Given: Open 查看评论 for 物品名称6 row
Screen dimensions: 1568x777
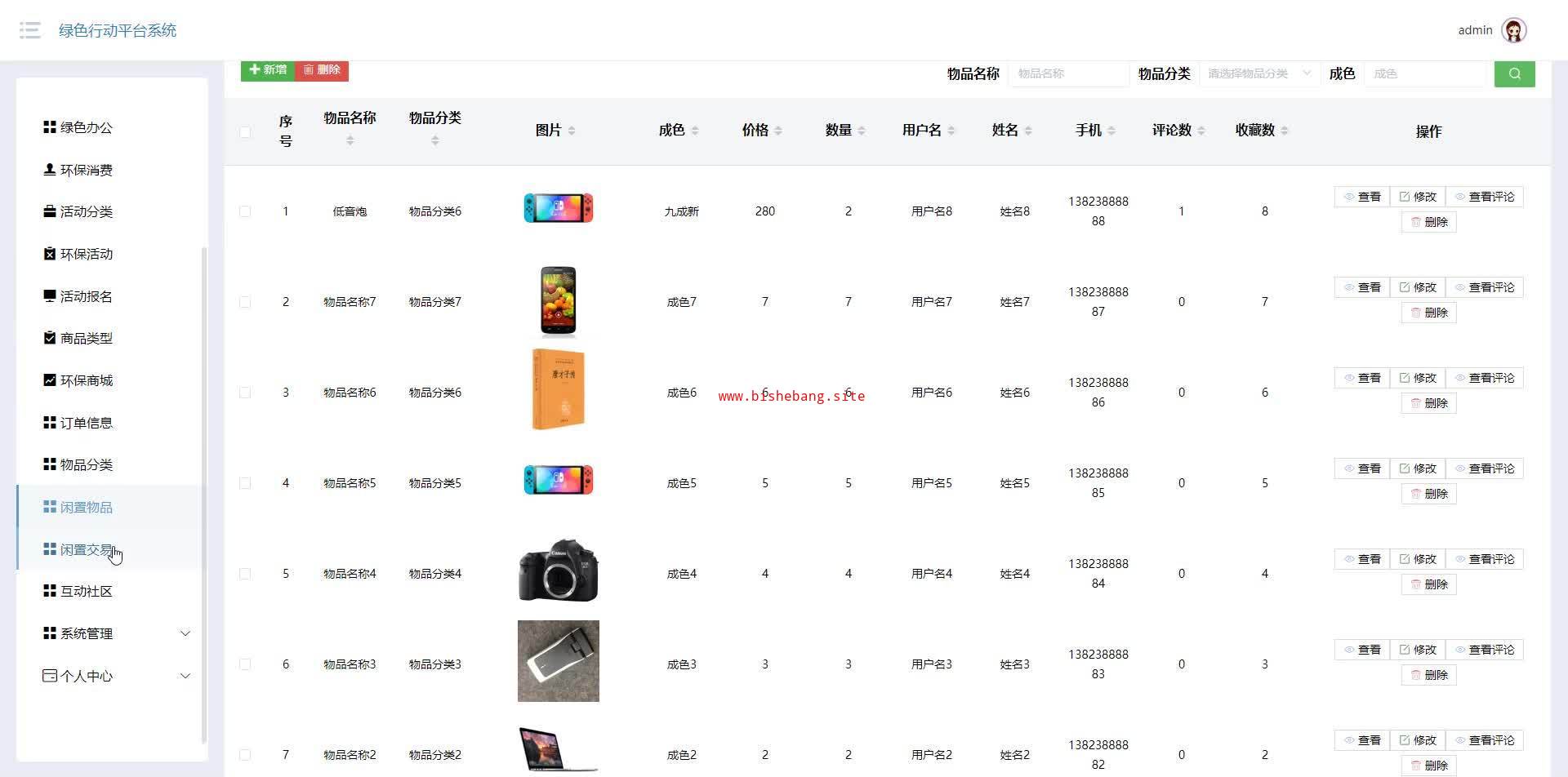Looking at the screenshot, I should tap(1485, 378).
